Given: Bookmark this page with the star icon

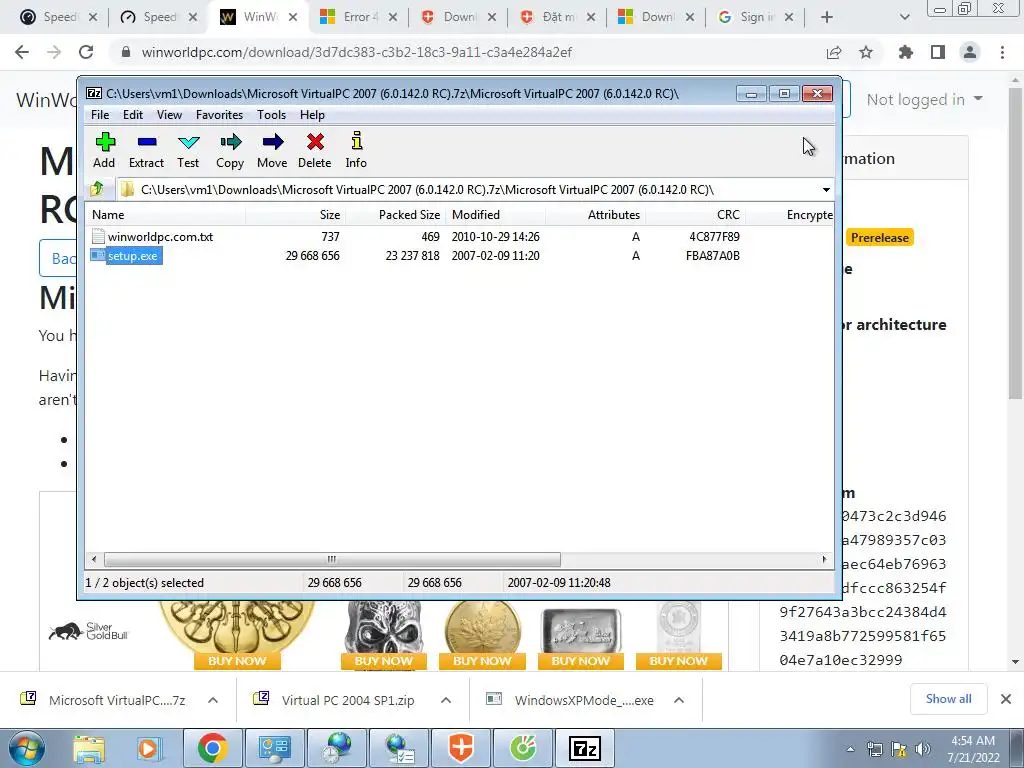Looking at the screenshot, I should (x=866, y=52).
